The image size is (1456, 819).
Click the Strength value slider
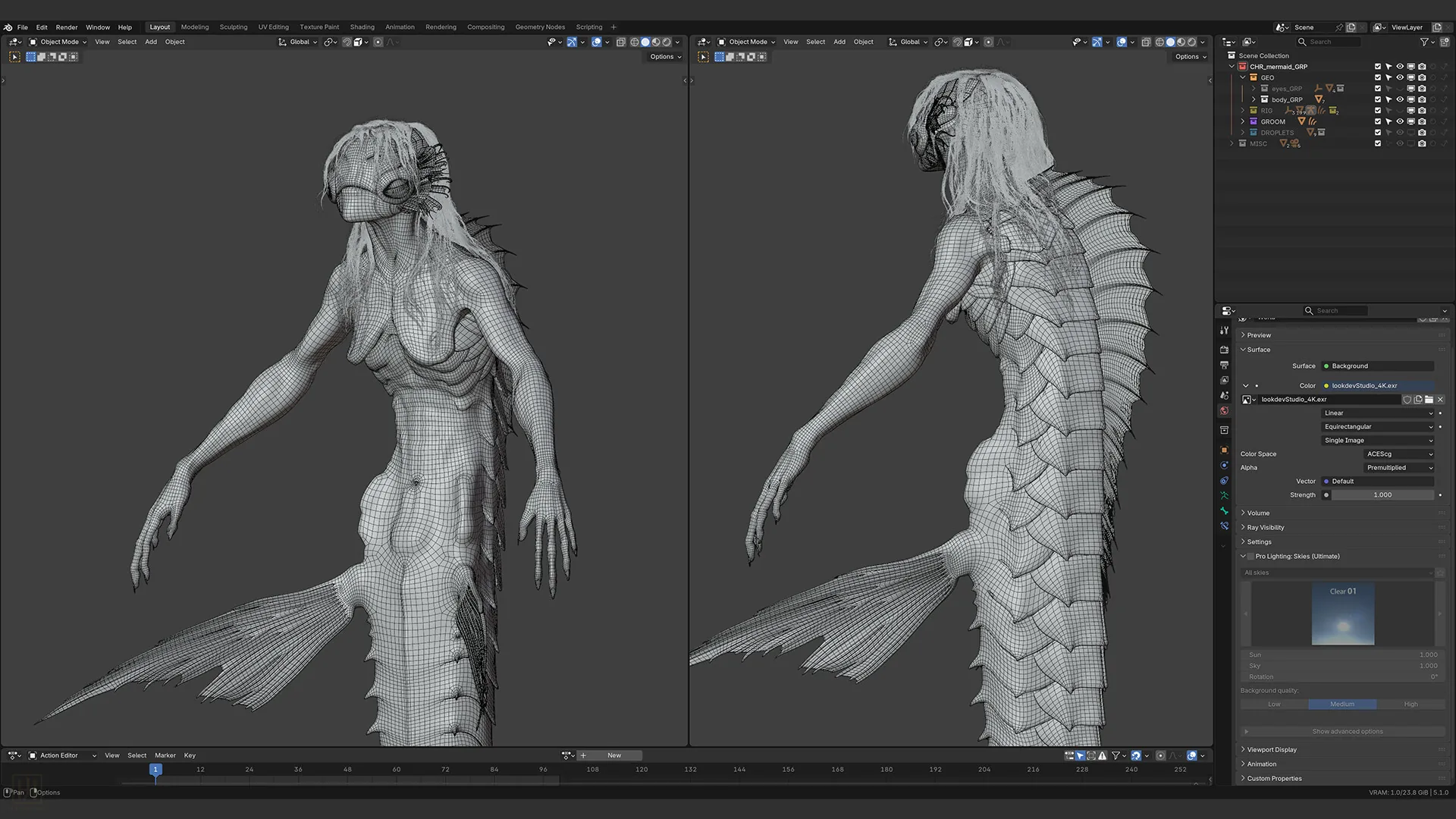tap(1382, 495)
